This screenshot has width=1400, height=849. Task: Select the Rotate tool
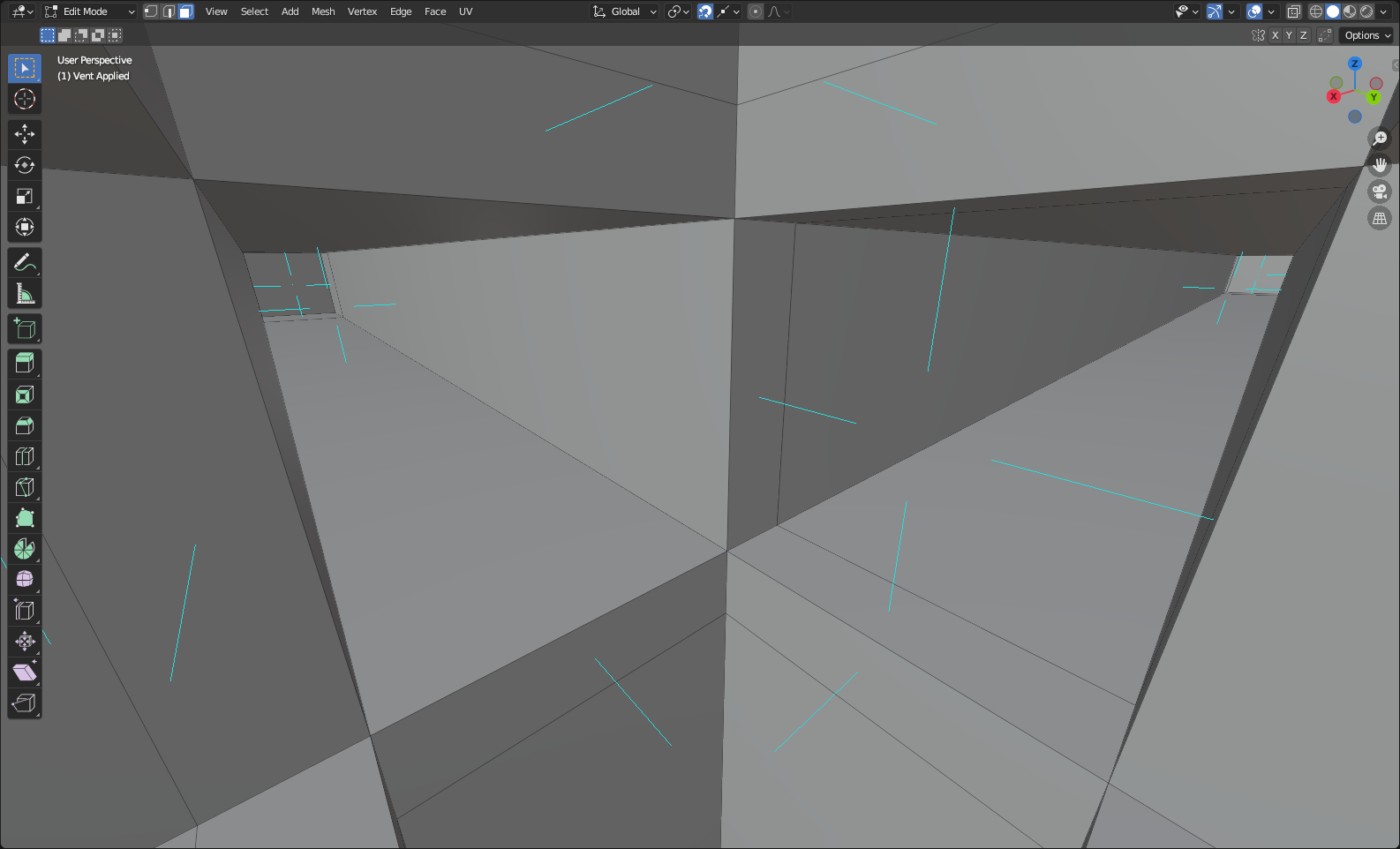click(25, 165)
